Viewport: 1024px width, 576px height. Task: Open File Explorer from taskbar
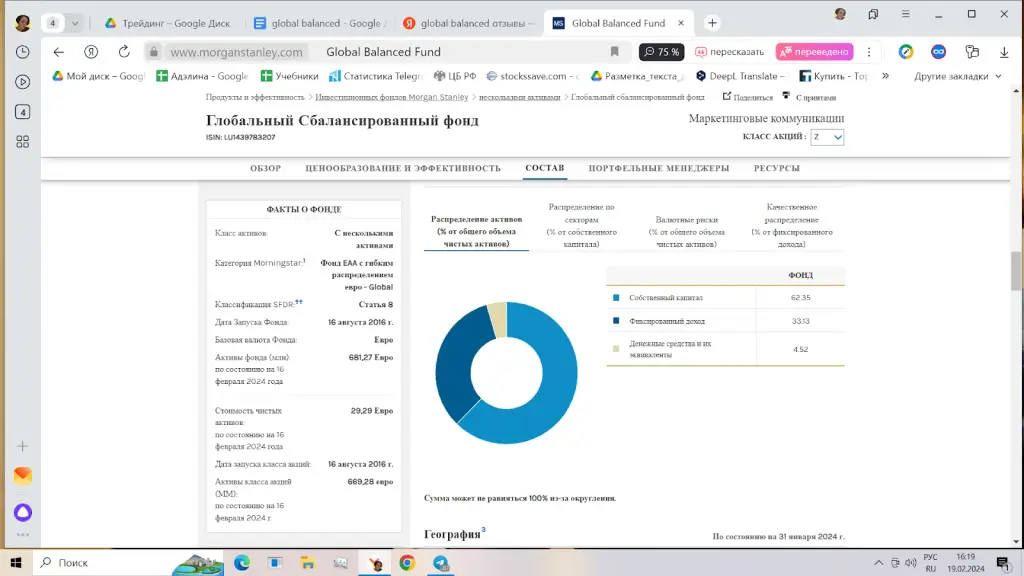308,562
